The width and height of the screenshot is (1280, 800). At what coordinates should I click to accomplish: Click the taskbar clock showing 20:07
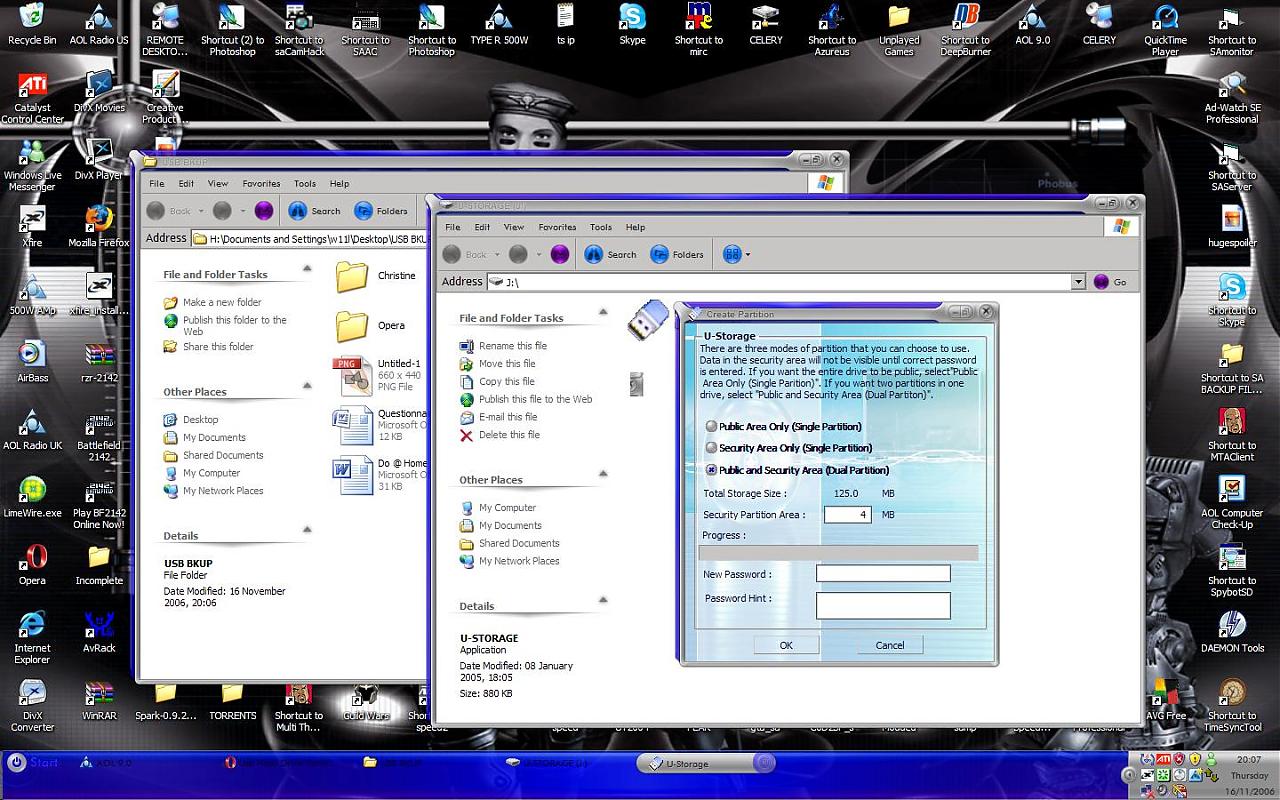[1248, 760]
